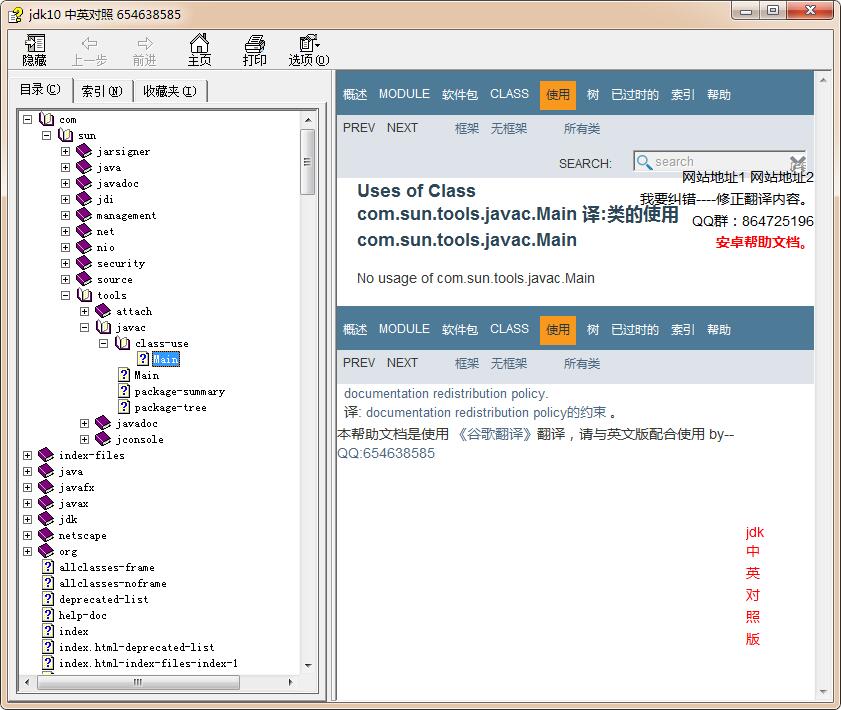Click the attach book icon

tap(103, 311)
